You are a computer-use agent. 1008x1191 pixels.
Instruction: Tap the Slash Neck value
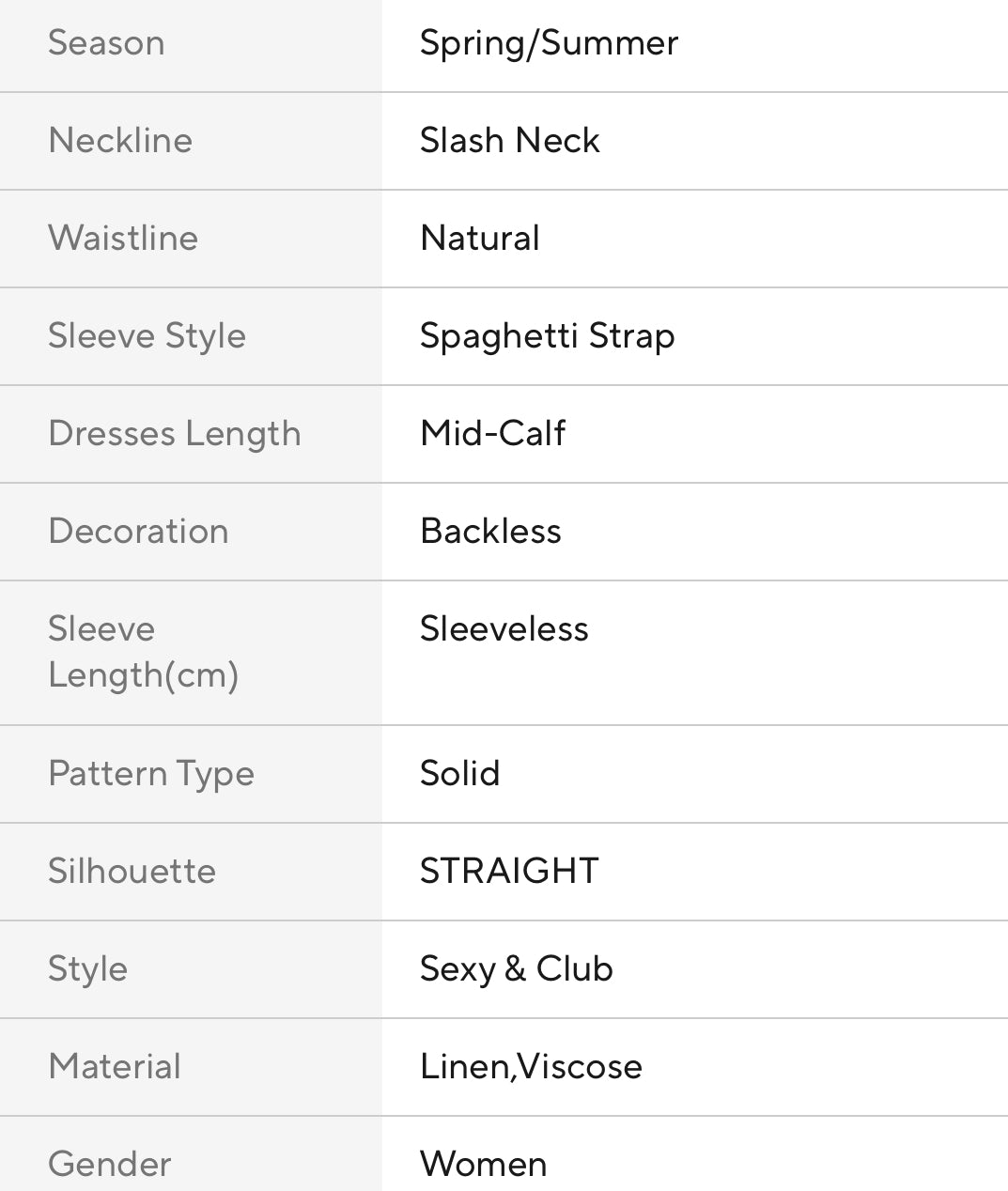tap(509, 141)
